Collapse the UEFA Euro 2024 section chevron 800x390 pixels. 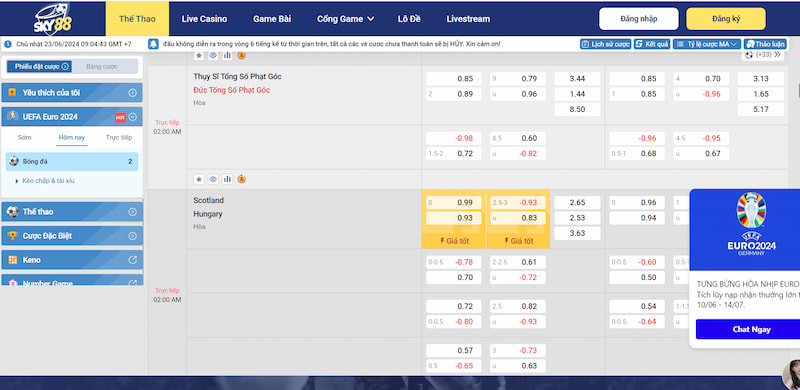click(x=133, y=117)
